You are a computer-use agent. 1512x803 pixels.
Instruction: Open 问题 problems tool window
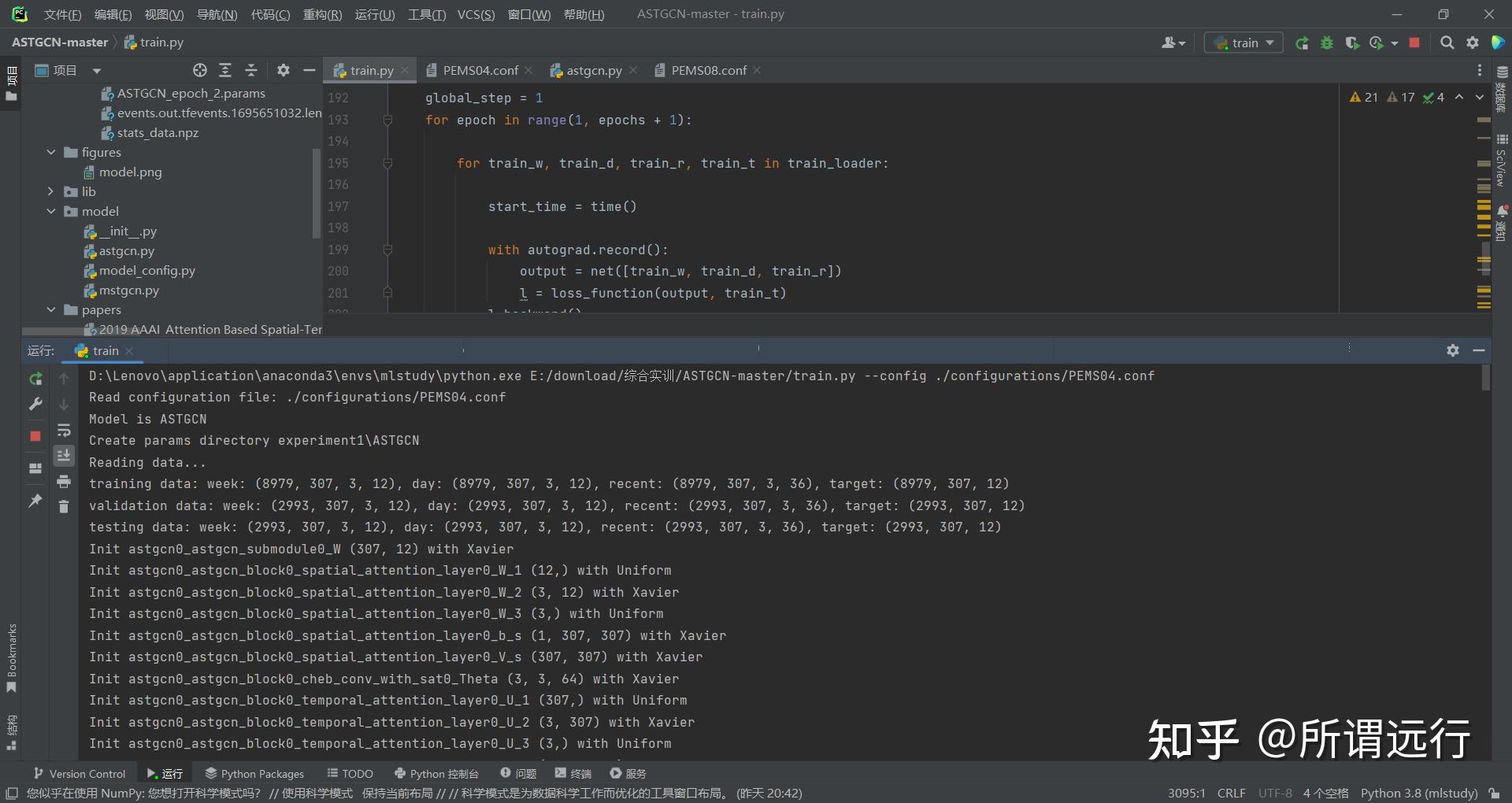tap(518, 774)
